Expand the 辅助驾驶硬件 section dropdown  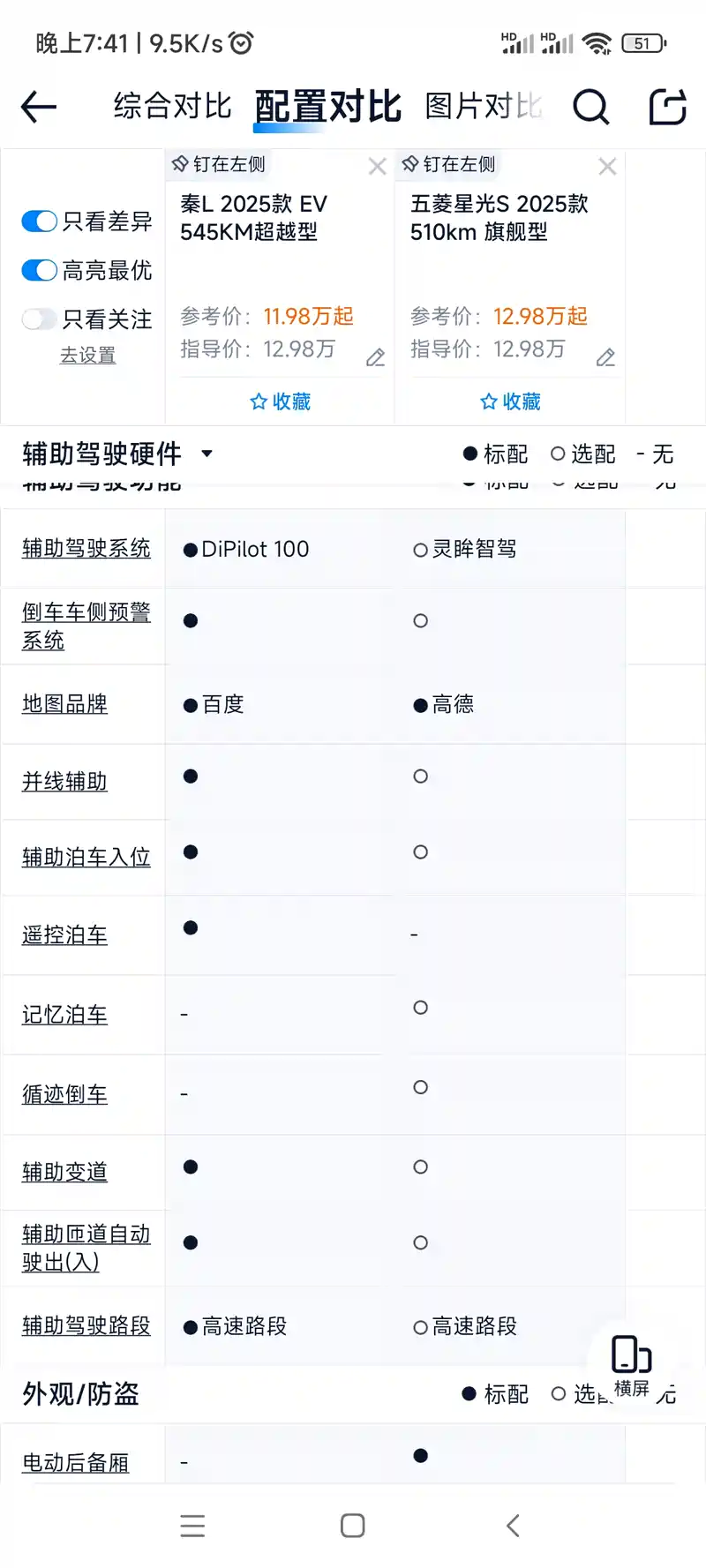[x=207, y=454]
